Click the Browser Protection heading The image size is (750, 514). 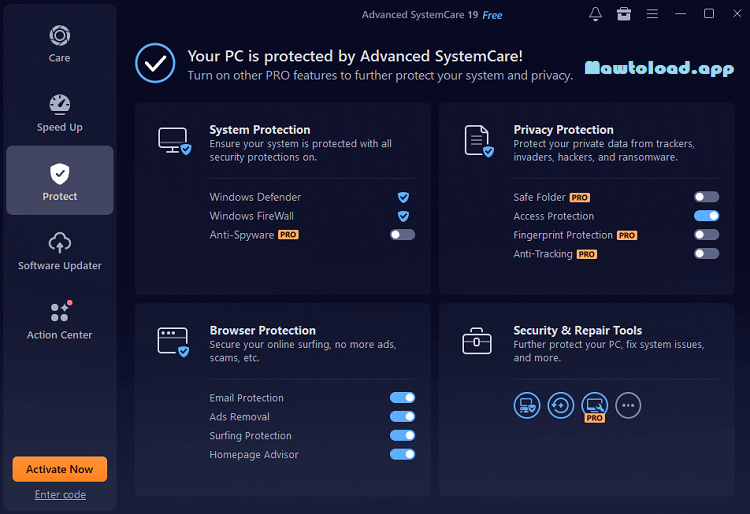[x=263, y=330]
